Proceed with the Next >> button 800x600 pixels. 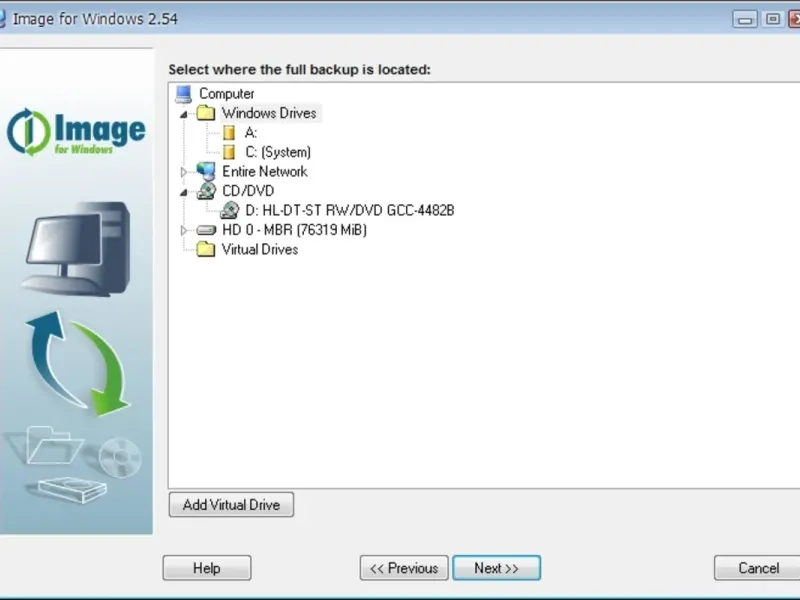(496, 568)
